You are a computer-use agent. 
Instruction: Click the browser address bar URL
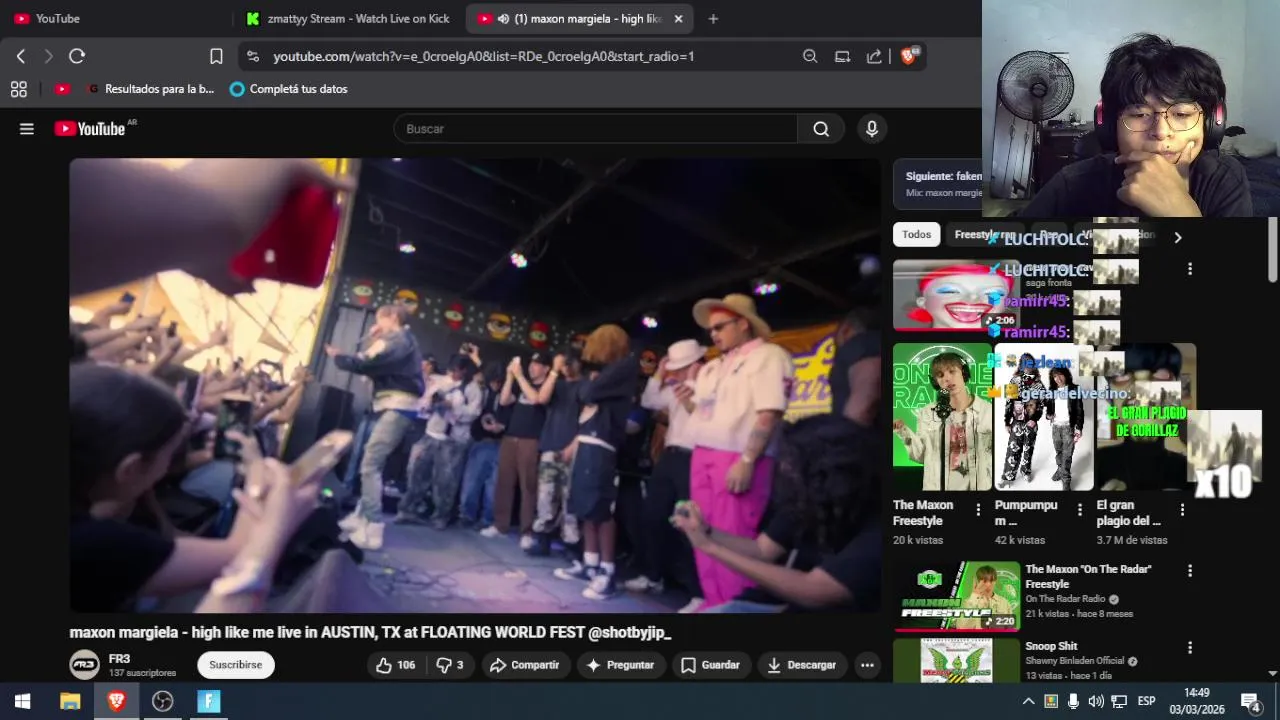click(x=484, y=56)
